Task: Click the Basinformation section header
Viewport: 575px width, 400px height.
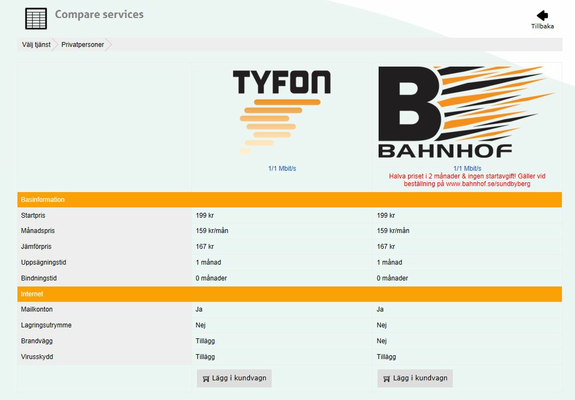Action: click(289, 199)
